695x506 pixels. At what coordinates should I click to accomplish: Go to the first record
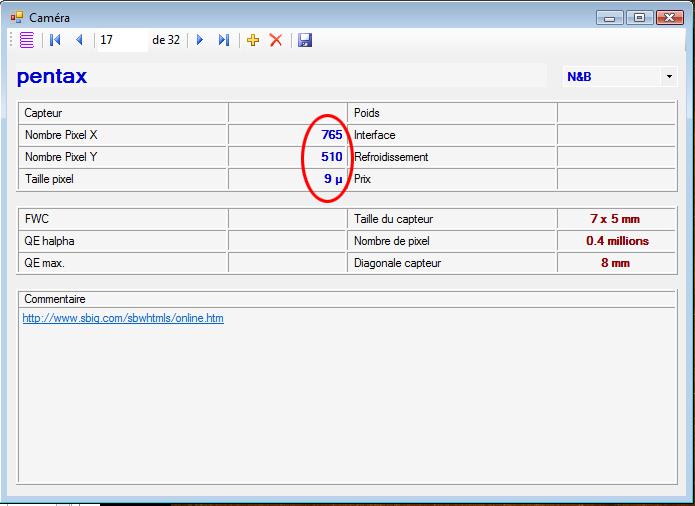55,40
